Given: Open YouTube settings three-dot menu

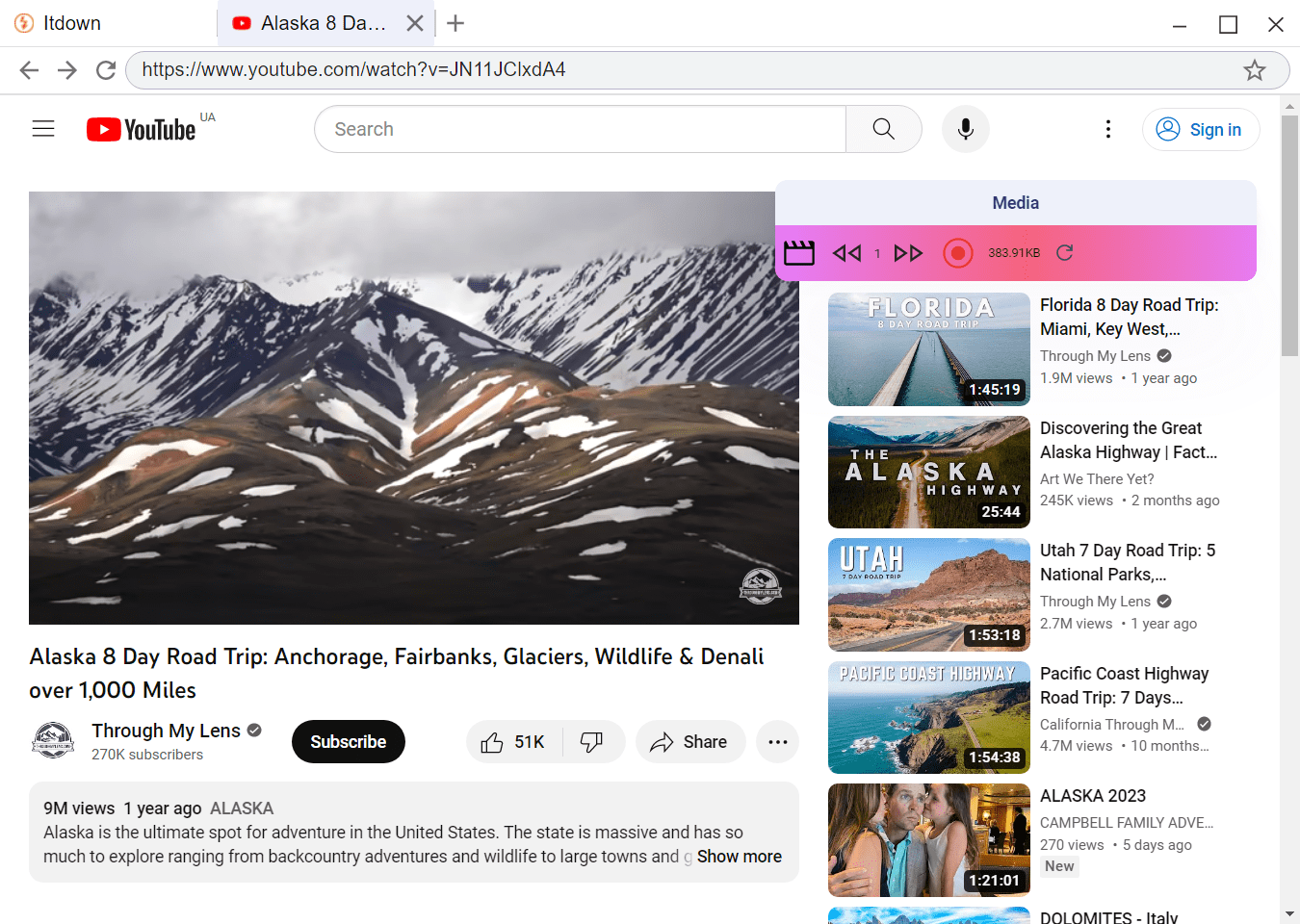Looking at the screenshot, I should (1108, 129).
